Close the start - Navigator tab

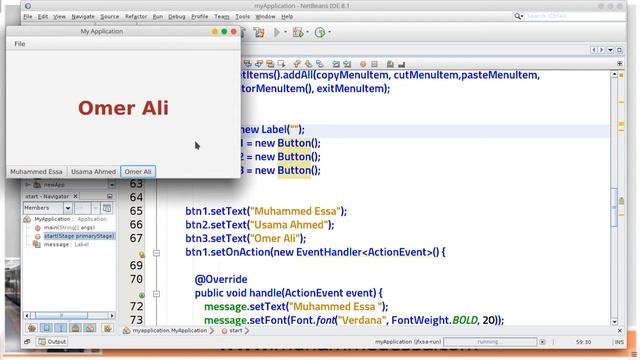click(x=75, y=196)
